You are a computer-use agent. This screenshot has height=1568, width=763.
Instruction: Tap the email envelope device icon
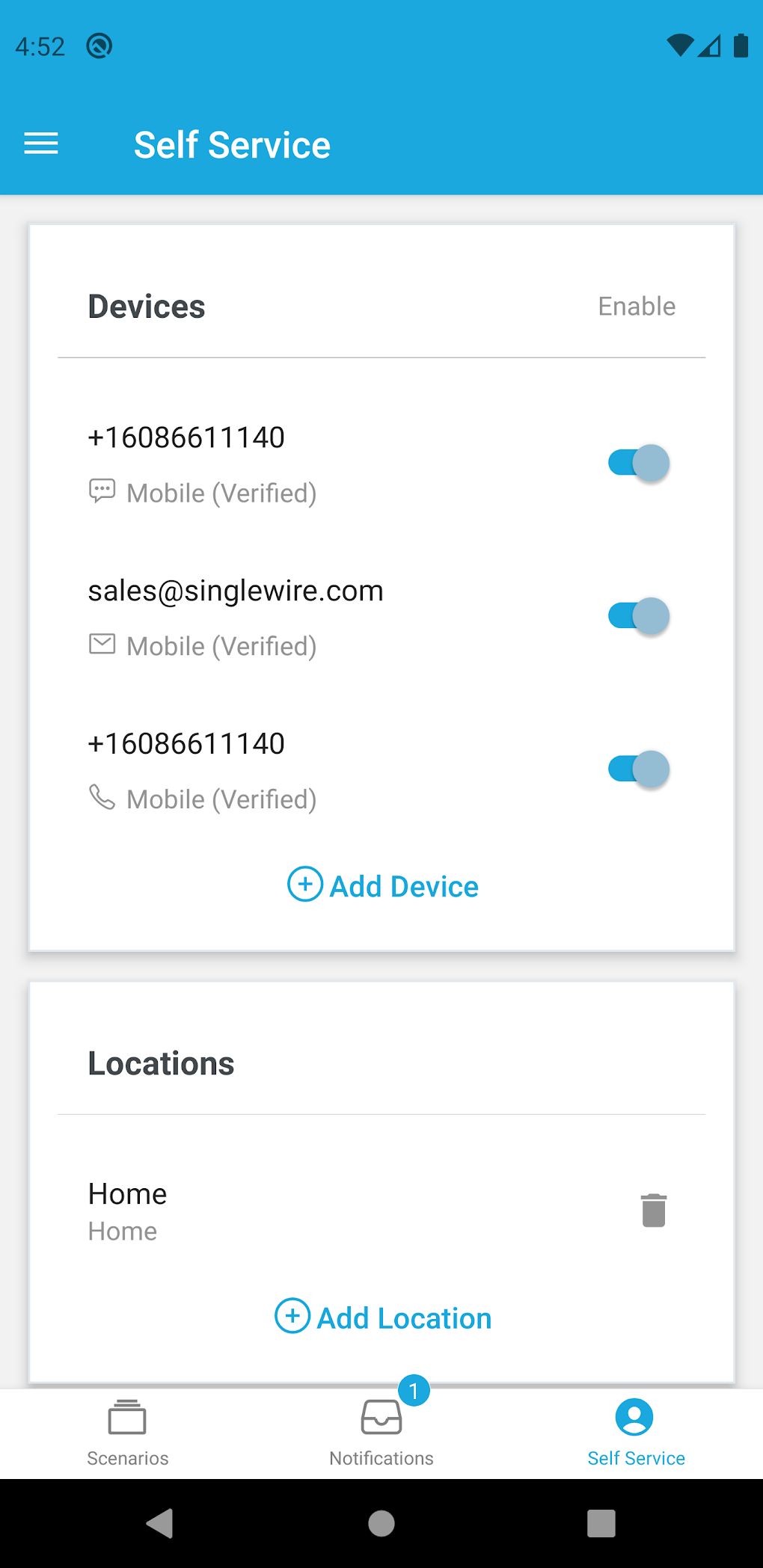tap(102, 644)
